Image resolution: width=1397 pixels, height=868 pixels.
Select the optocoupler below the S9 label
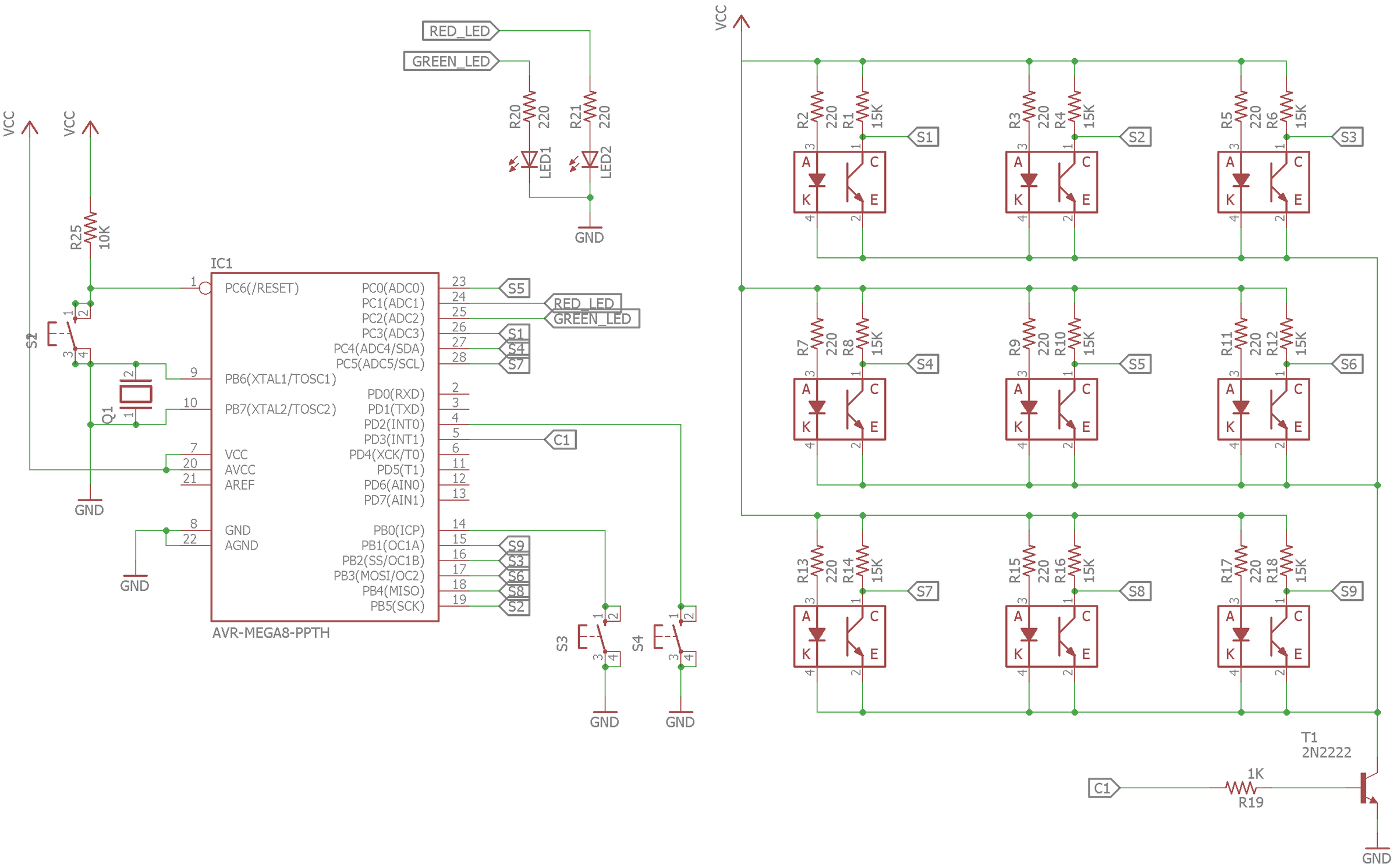click(1263, 636)
